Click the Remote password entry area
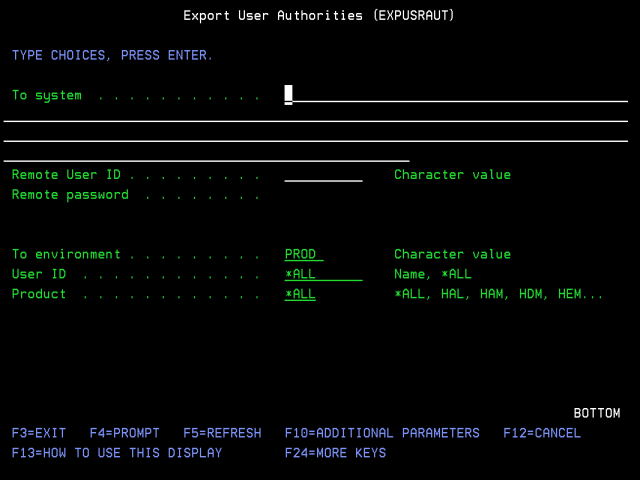 [323, 195]
